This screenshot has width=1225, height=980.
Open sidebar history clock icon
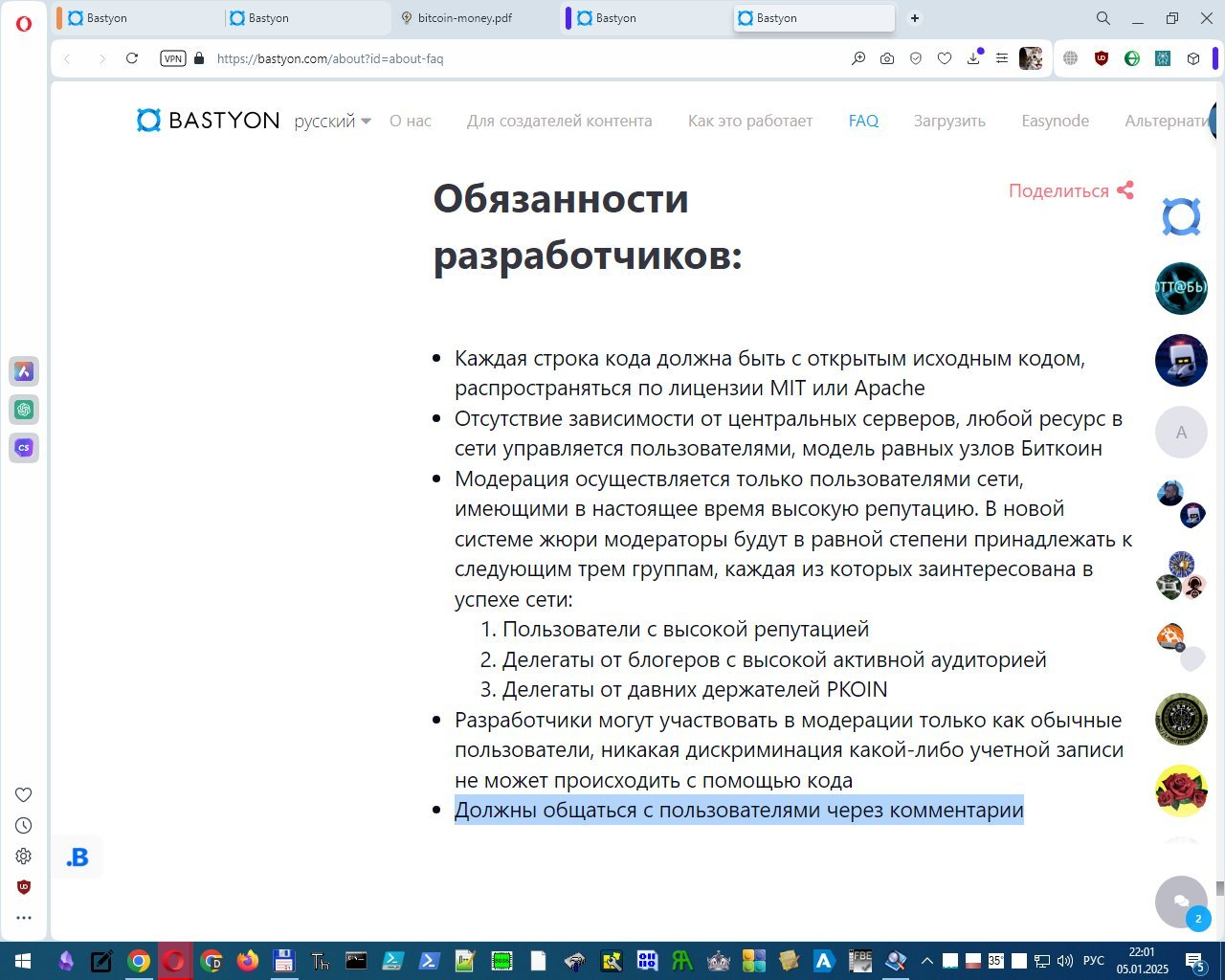(24, 825)
